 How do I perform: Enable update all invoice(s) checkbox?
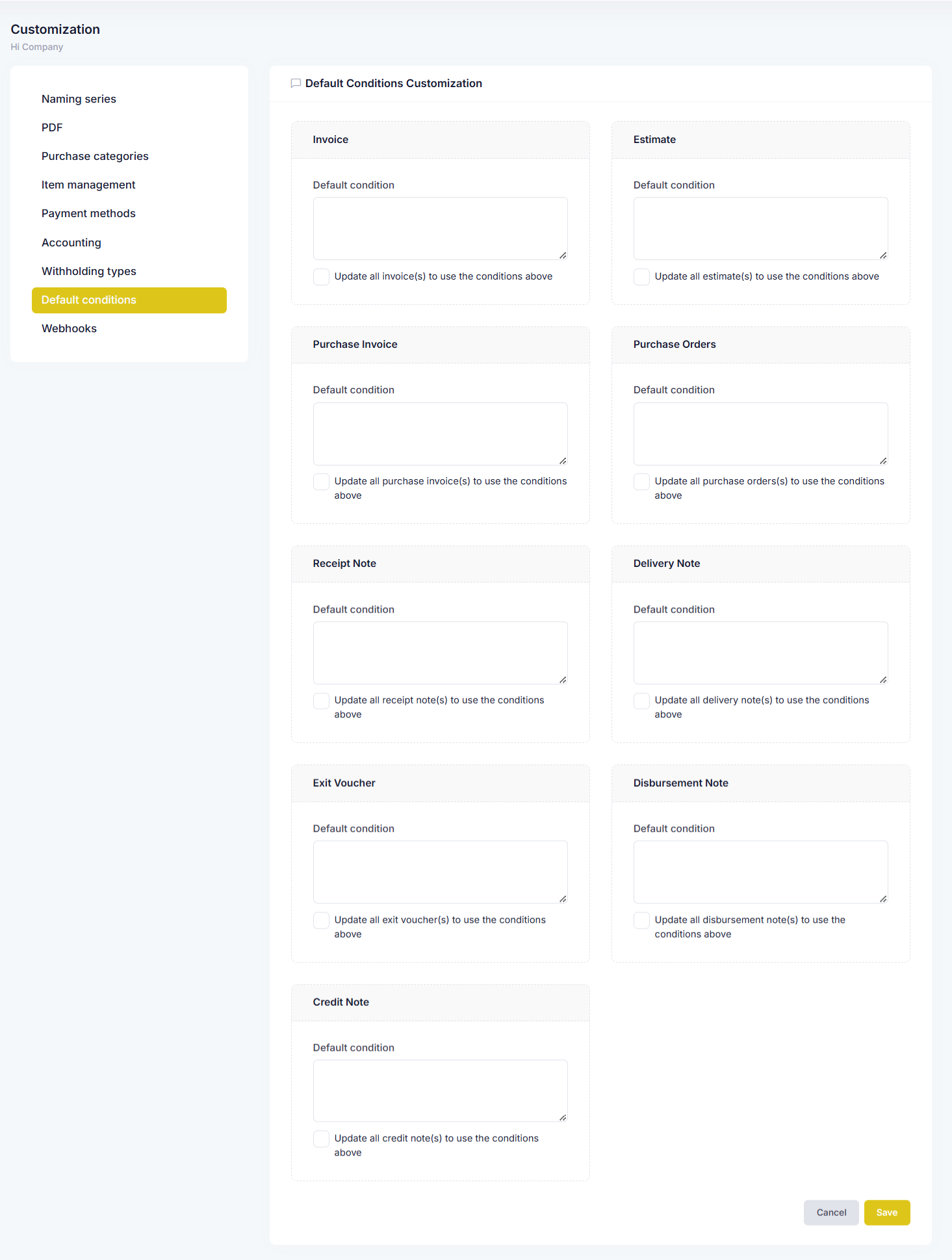[x=321, y=277]
